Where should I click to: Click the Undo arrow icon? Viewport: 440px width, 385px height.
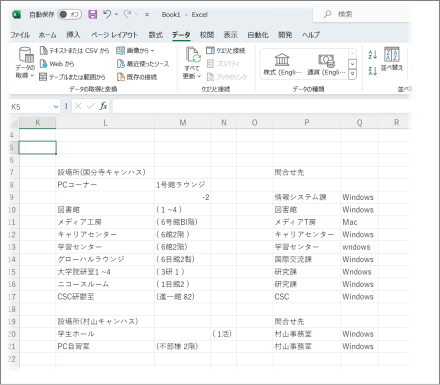[x=107, y=14]
